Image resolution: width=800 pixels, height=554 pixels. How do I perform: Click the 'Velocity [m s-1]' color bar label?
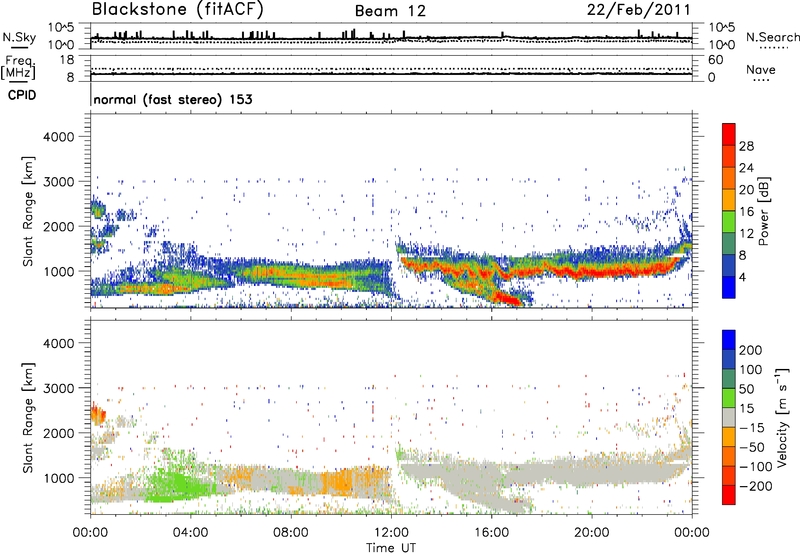[781, 417]
